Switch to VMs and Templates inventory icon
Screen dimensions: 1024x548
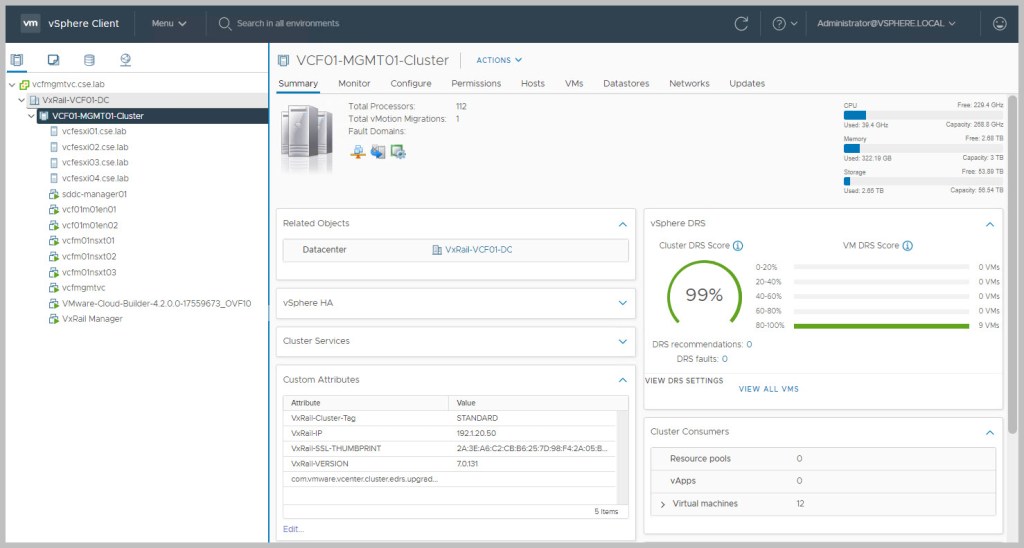pos(54,60)
